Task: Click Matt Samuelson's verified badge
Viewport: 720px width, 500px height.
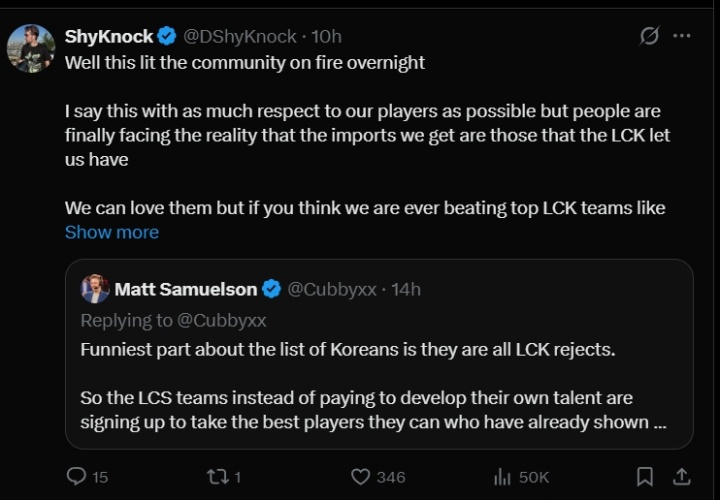Action: click(271, 289)
